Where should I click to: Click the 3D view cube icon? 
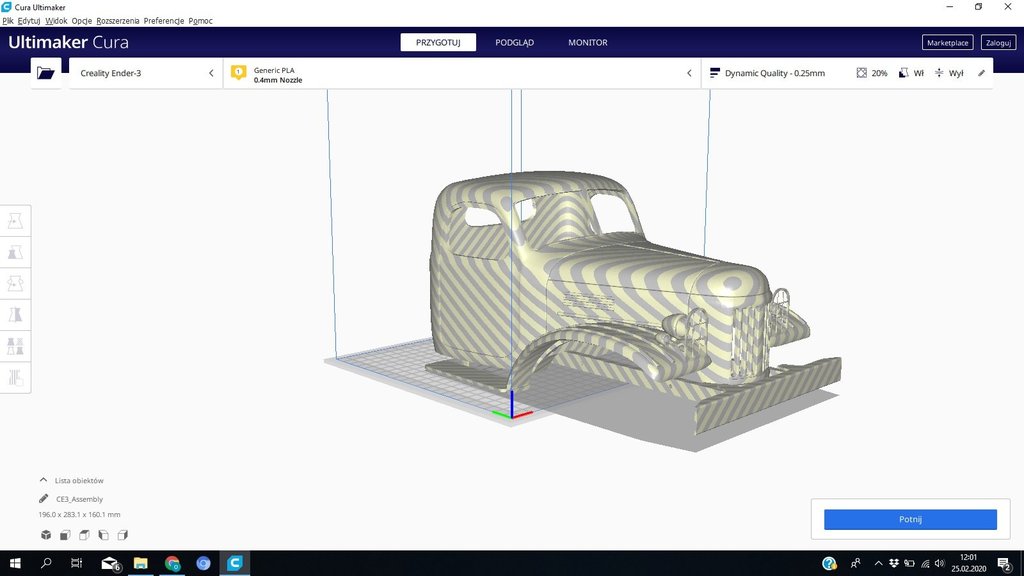click(x=45, y=535)
